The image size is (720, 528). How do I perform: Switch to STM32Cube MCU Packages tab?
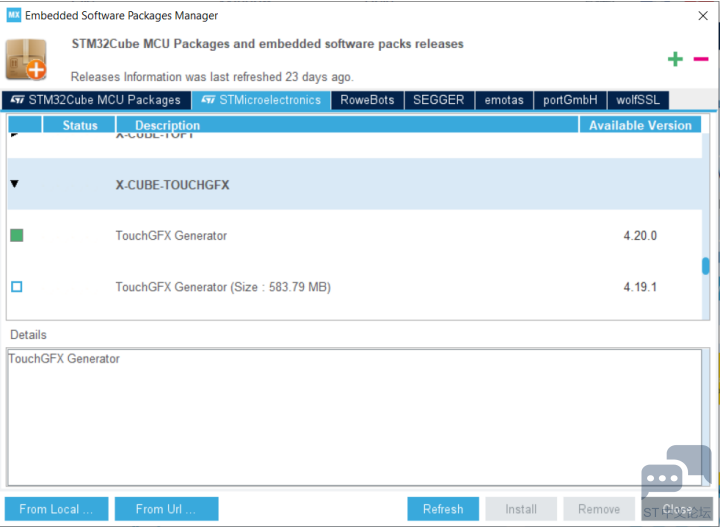(x=96, y=100)
